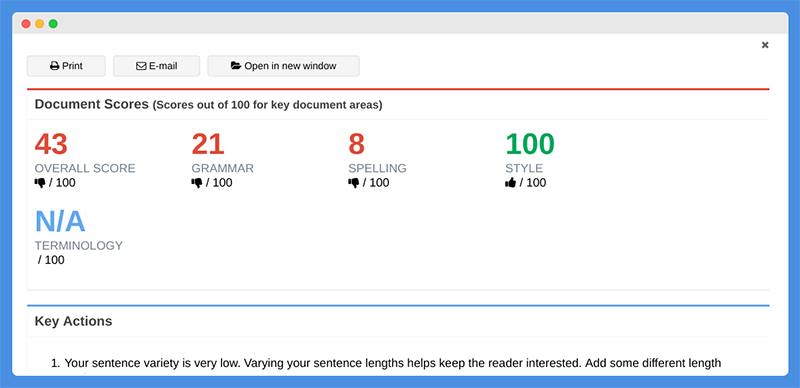
Task: Click the GRAMMAR label
Action: [222, 168]
